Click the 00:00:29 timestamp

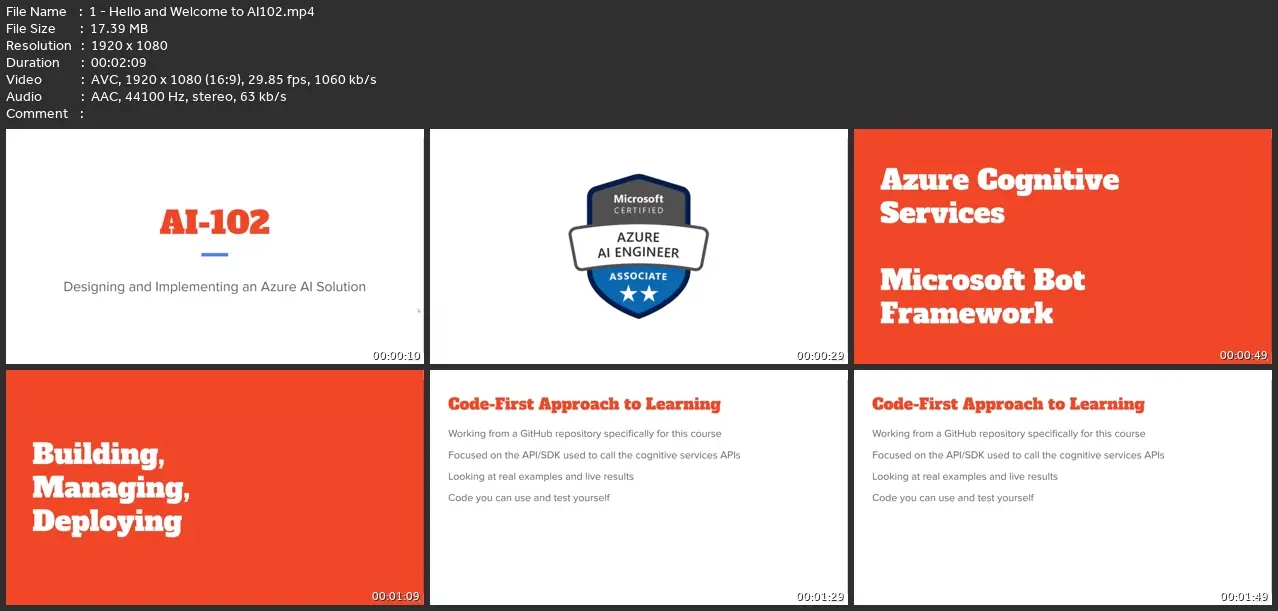[x=821, y=355]
